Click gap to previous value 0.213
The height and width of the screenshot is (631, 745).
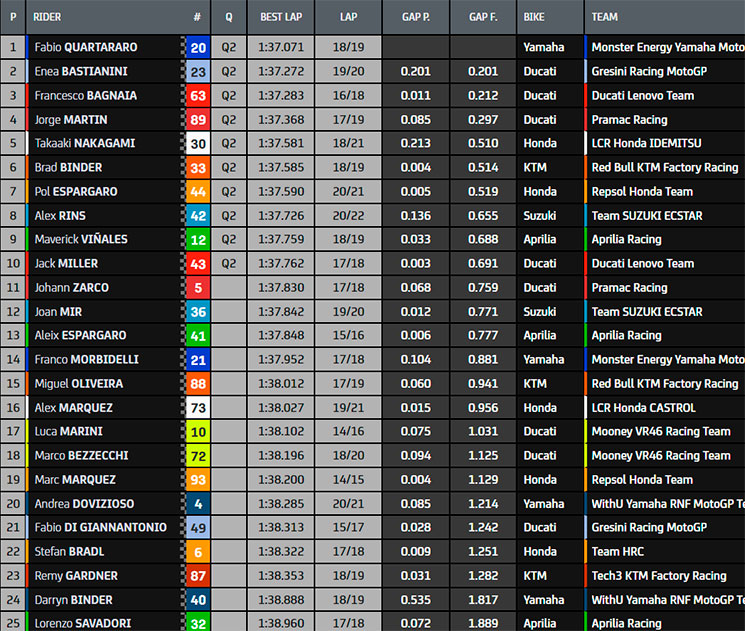click(x=416, y=143)
